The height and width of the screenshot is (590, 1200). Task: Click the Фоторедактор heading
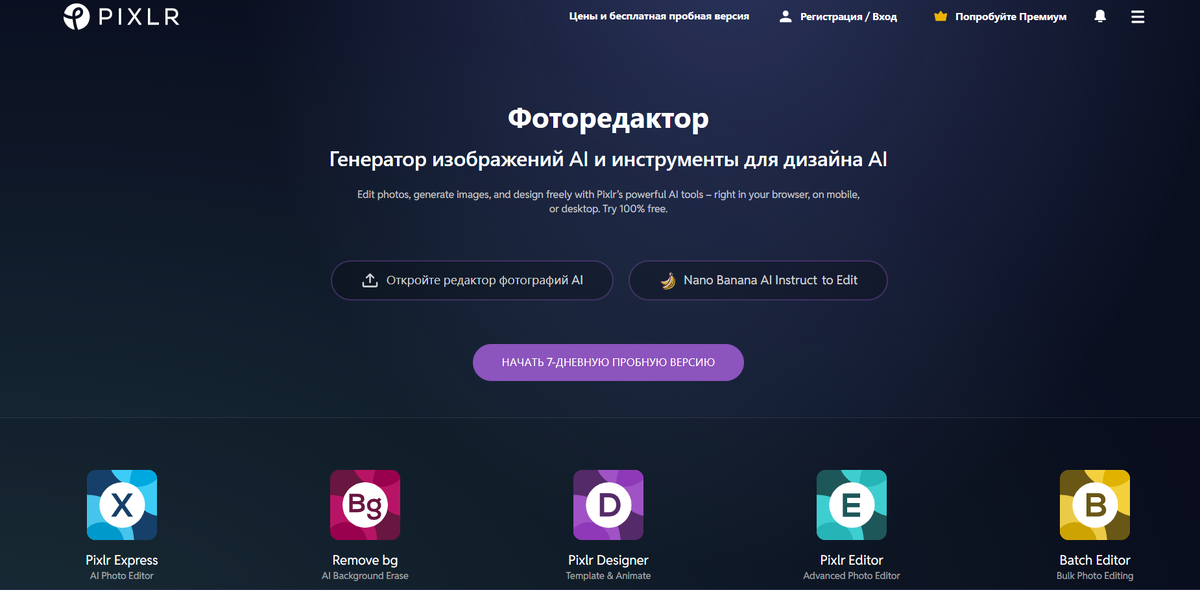(x=608, y=119)
